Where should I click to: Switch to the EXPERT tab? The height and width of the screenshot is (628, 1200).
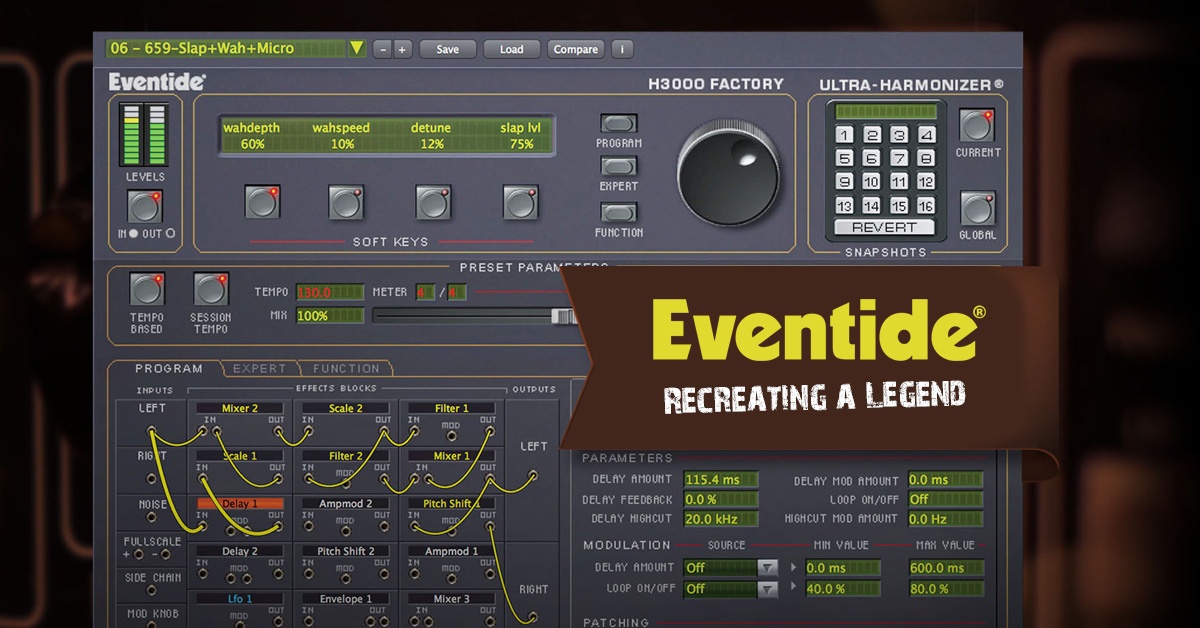259,368
